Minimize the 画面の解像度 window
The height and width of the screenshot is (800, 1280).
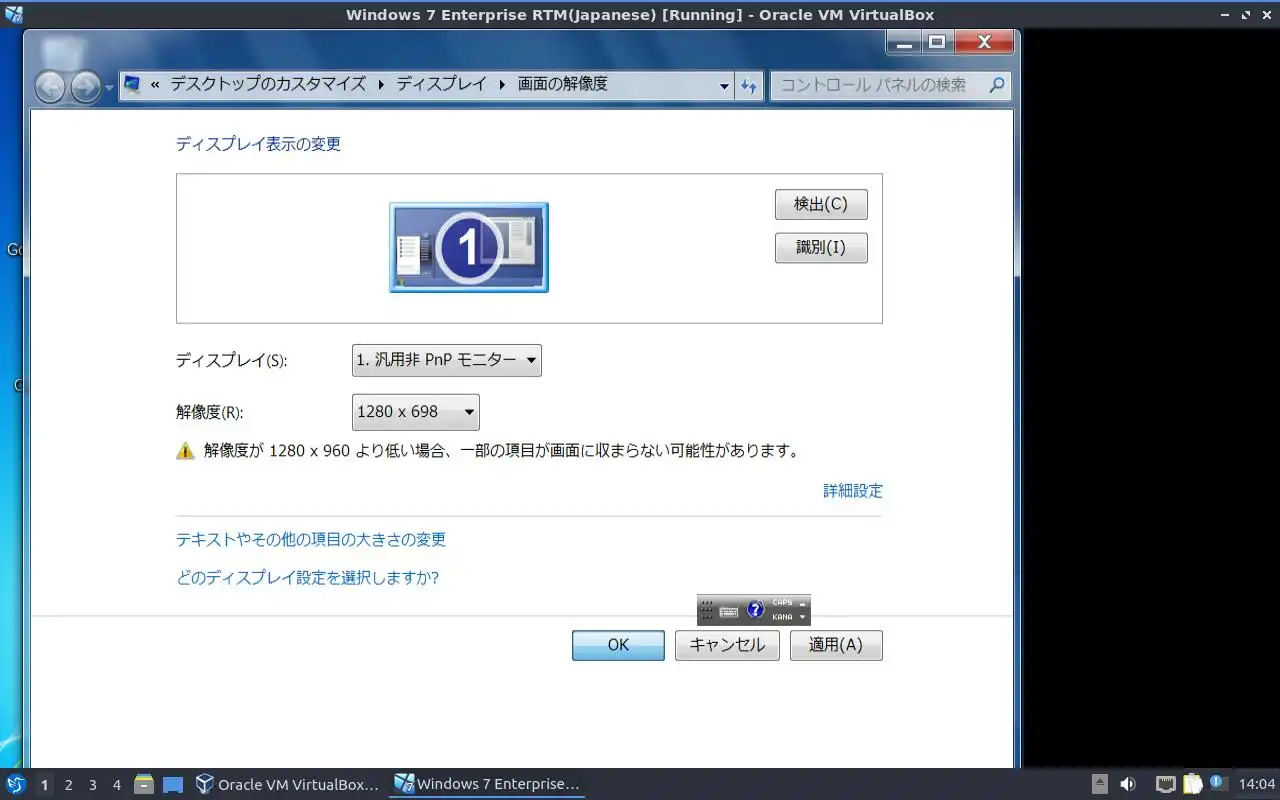[905, 42]
